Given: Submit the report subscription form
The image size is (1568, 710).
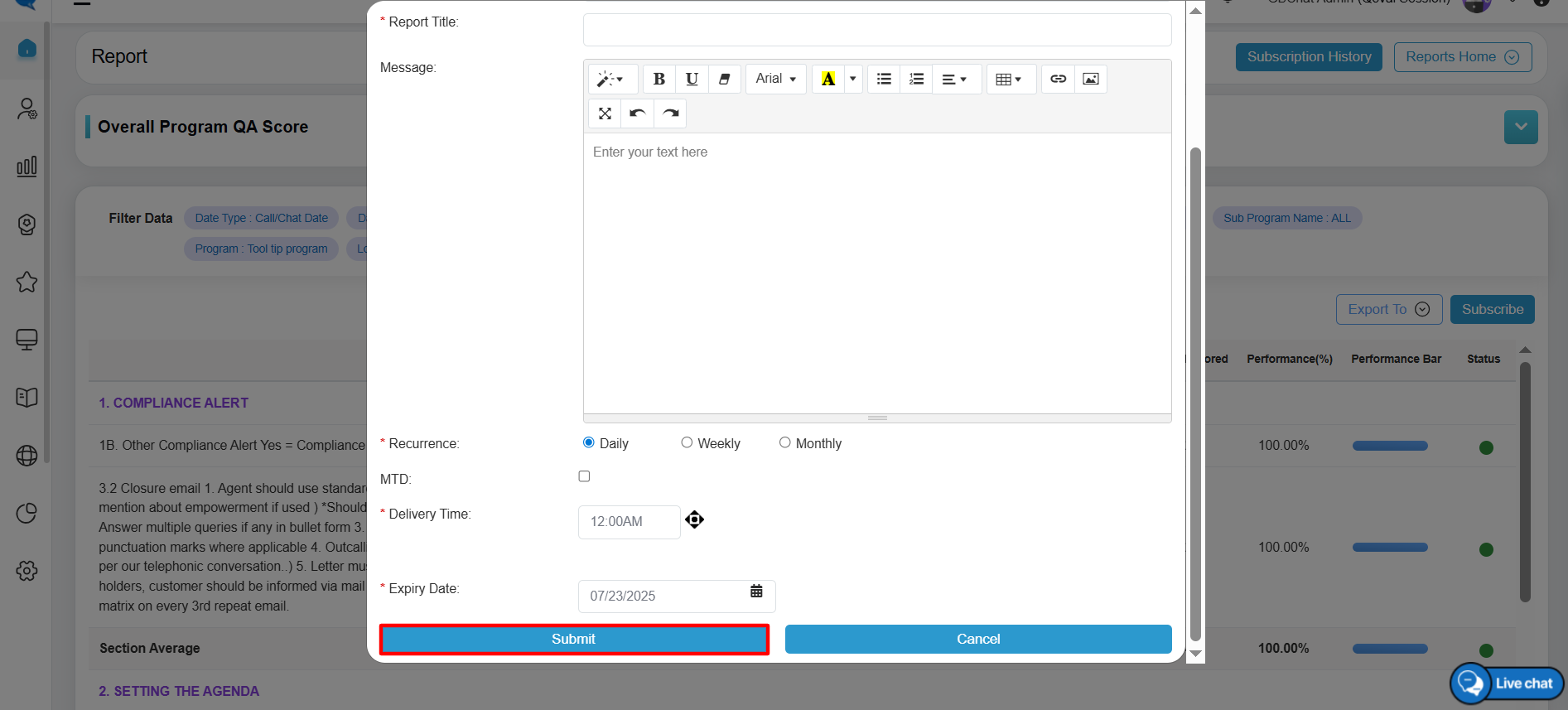Looking at the screenshot, I should tap(573, 639).
